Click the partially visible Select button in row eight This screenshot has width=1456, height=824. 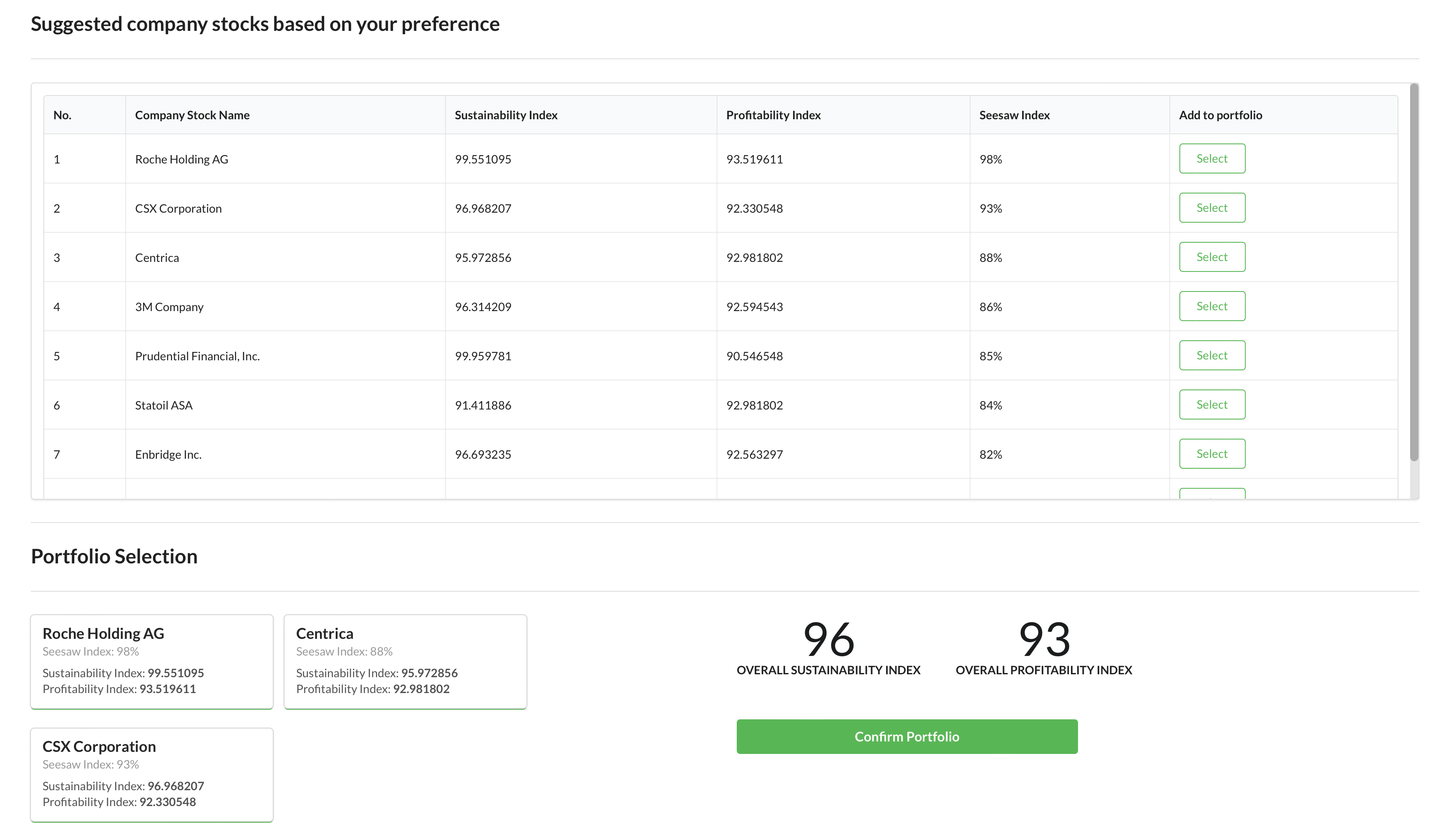tap(1212, 493)
